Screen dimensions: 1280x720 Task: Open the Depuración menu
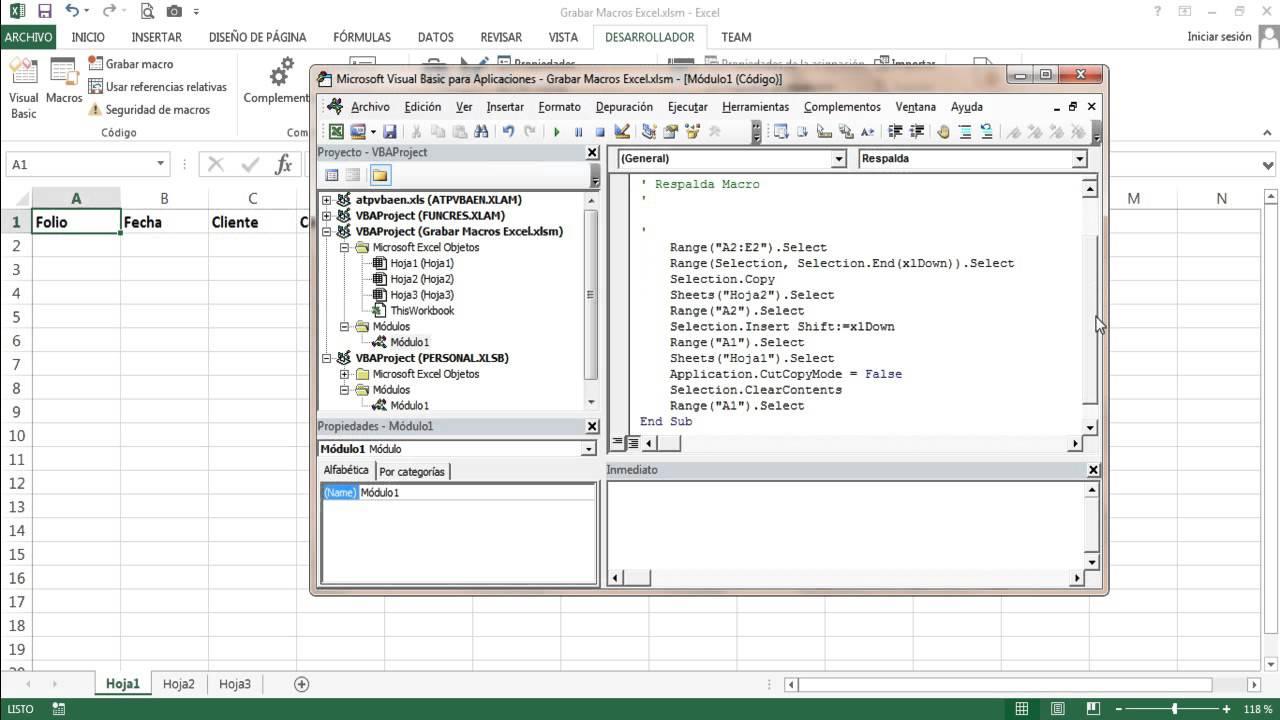tap(624, 107)
